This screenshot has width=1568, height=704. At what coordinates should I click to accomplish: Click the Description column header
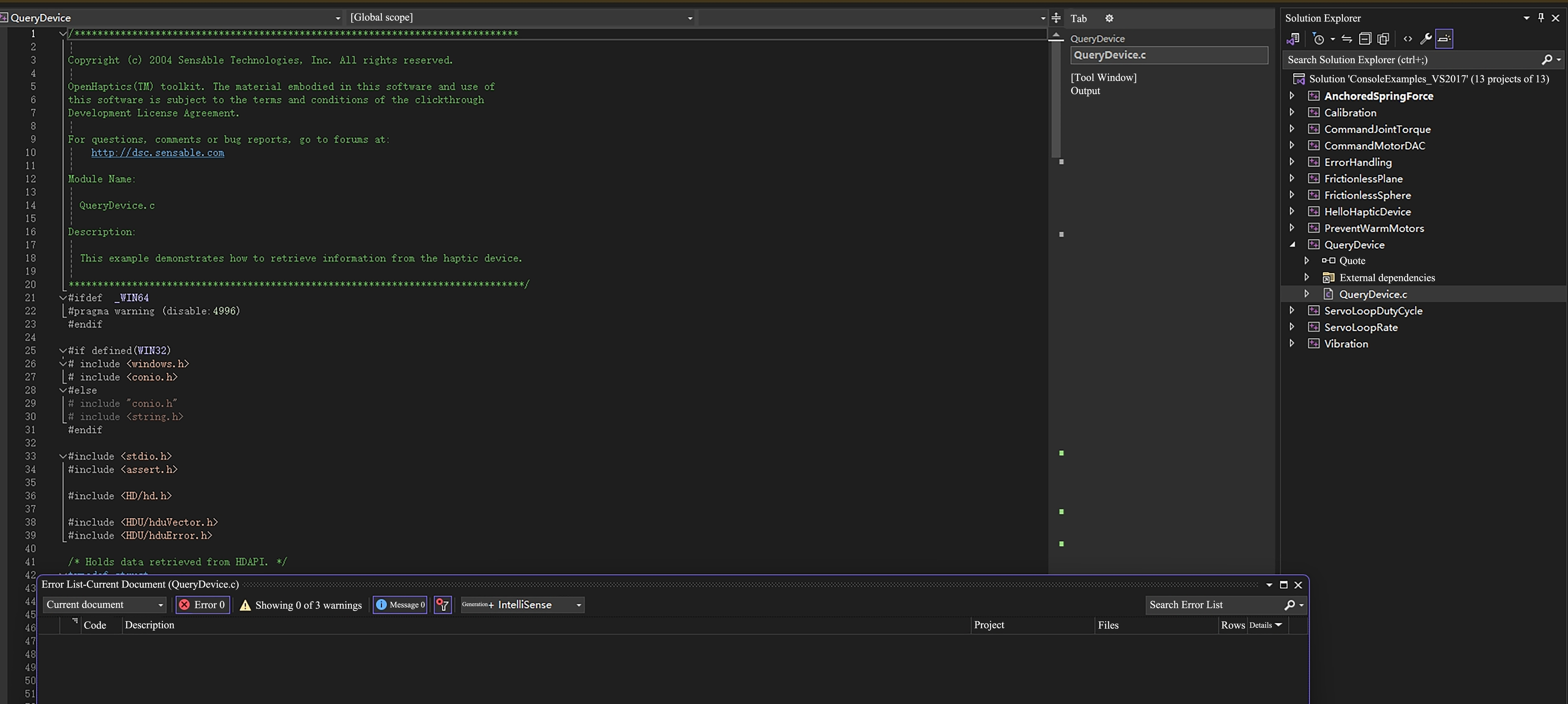click(x=149, y=625)
